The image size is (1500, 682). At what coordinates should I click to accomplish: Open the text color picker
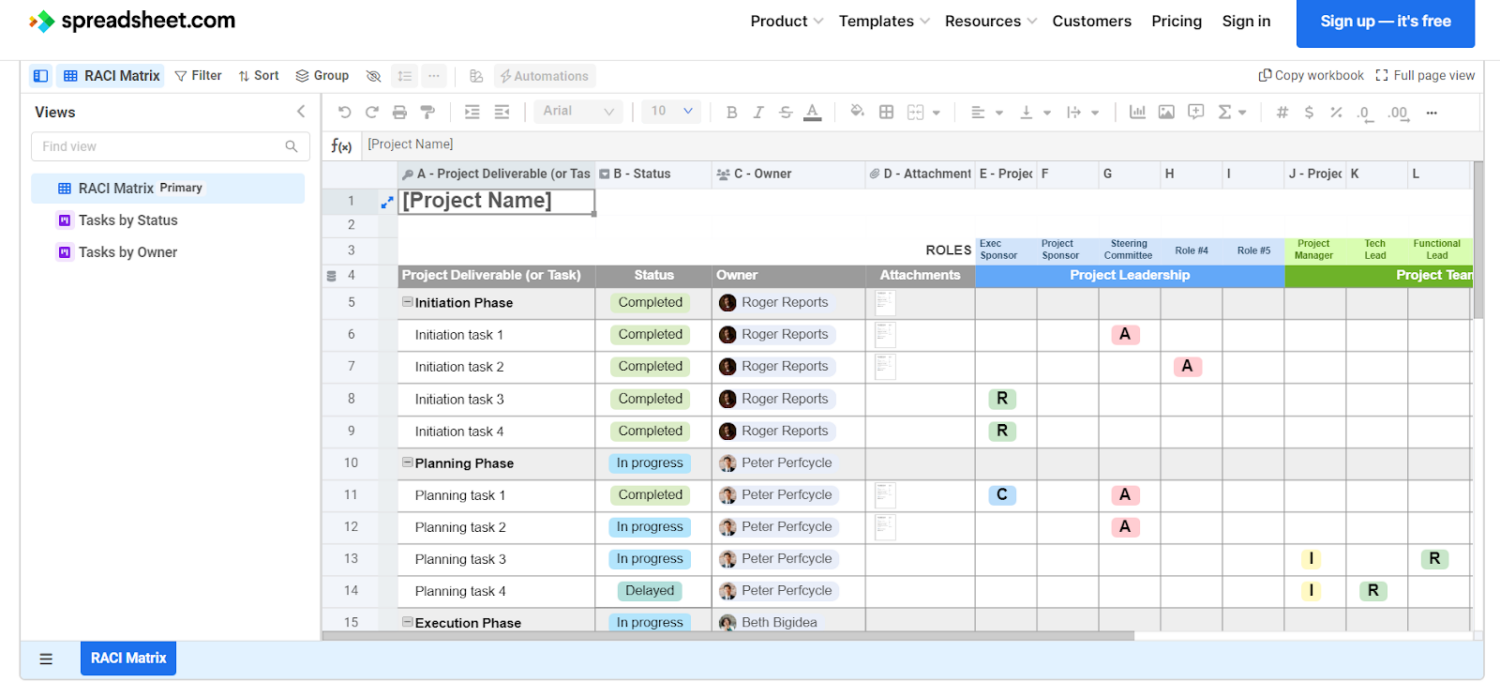pyautogui.click(x=813, y=112)
